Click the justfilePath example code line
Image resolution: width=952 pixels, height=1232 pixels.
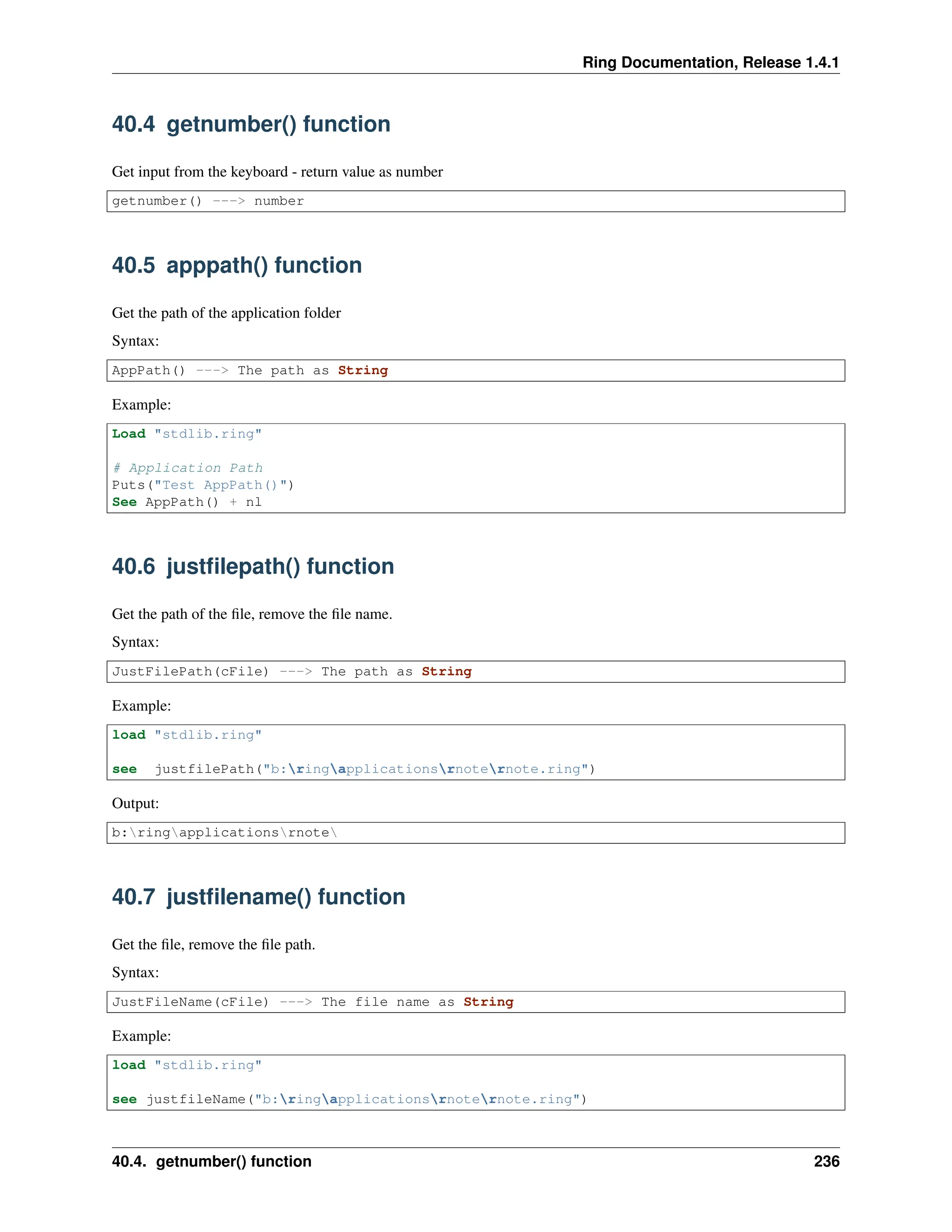353,769
